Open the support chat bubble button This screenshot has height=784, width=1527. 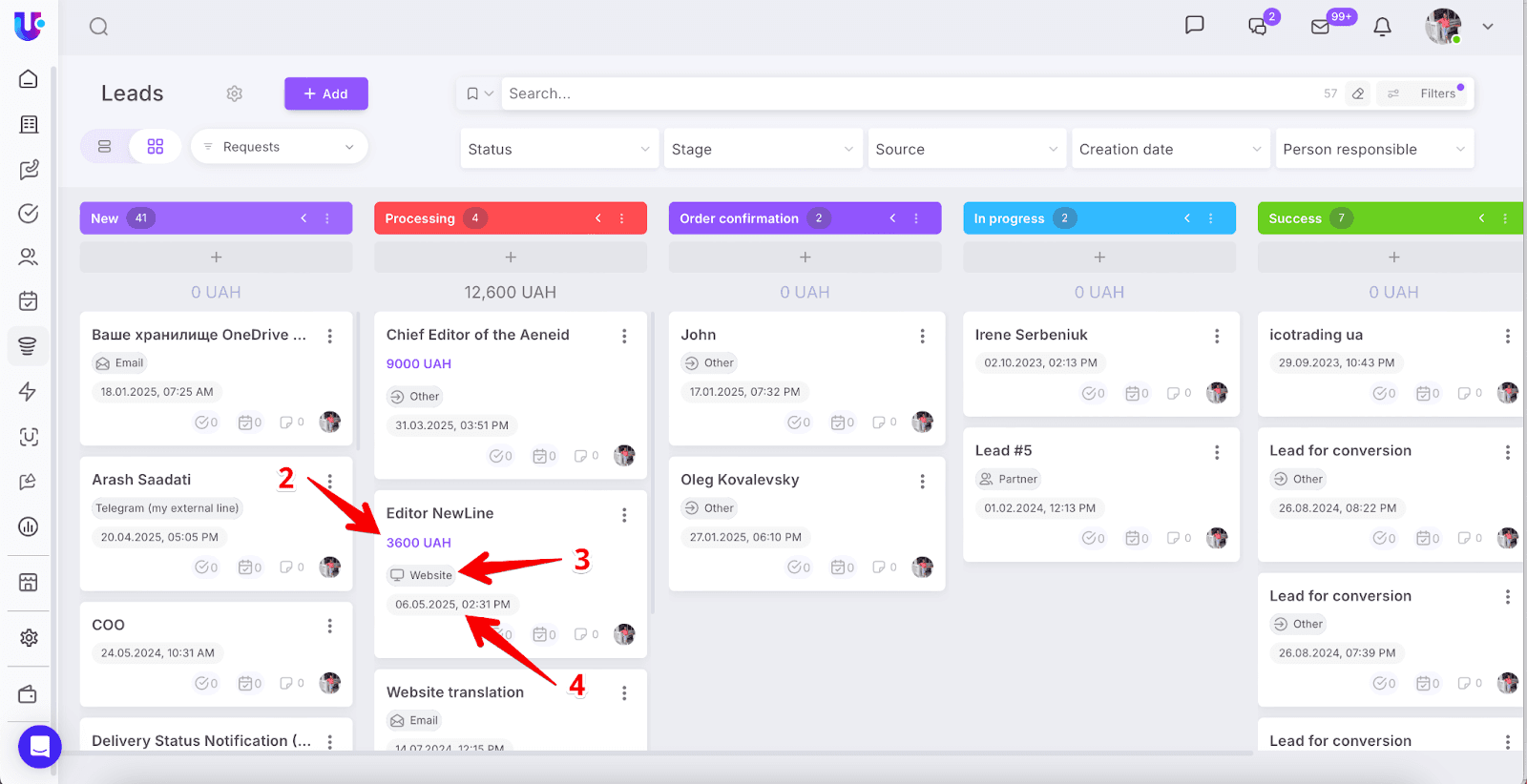coord(39,747)
